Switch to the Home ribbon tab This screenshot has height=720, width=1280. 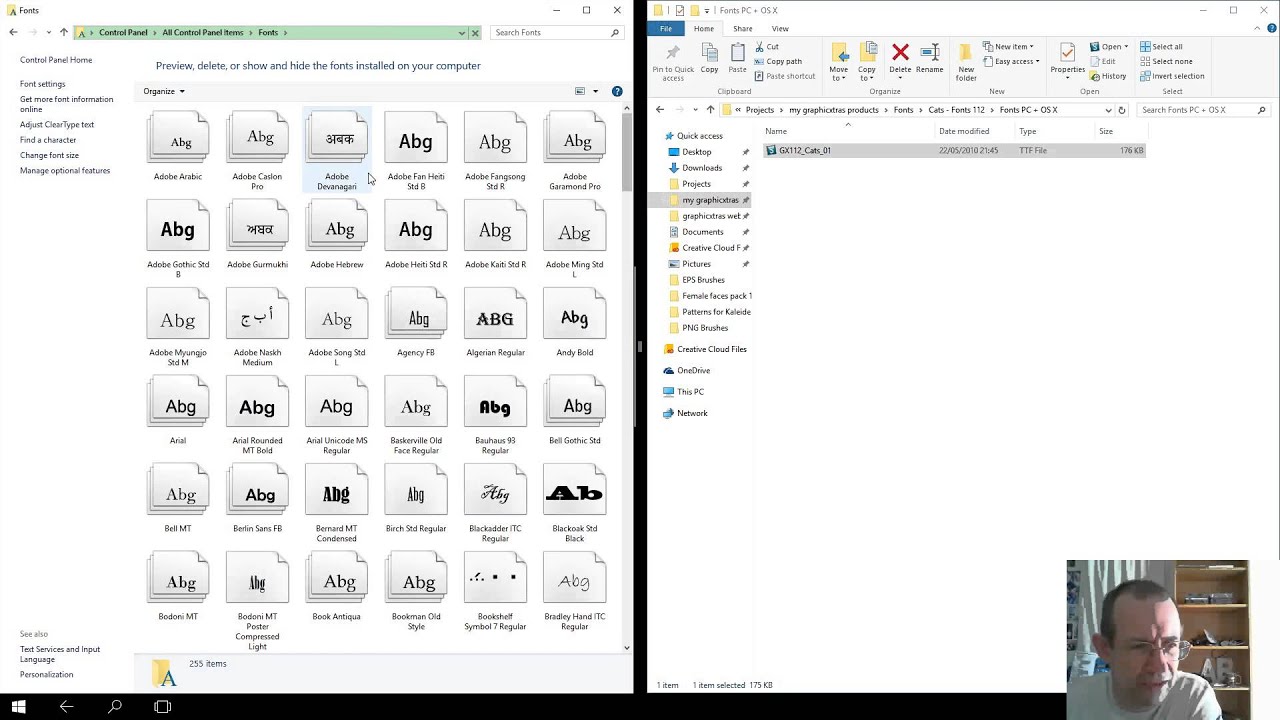[x=704, y=28]
